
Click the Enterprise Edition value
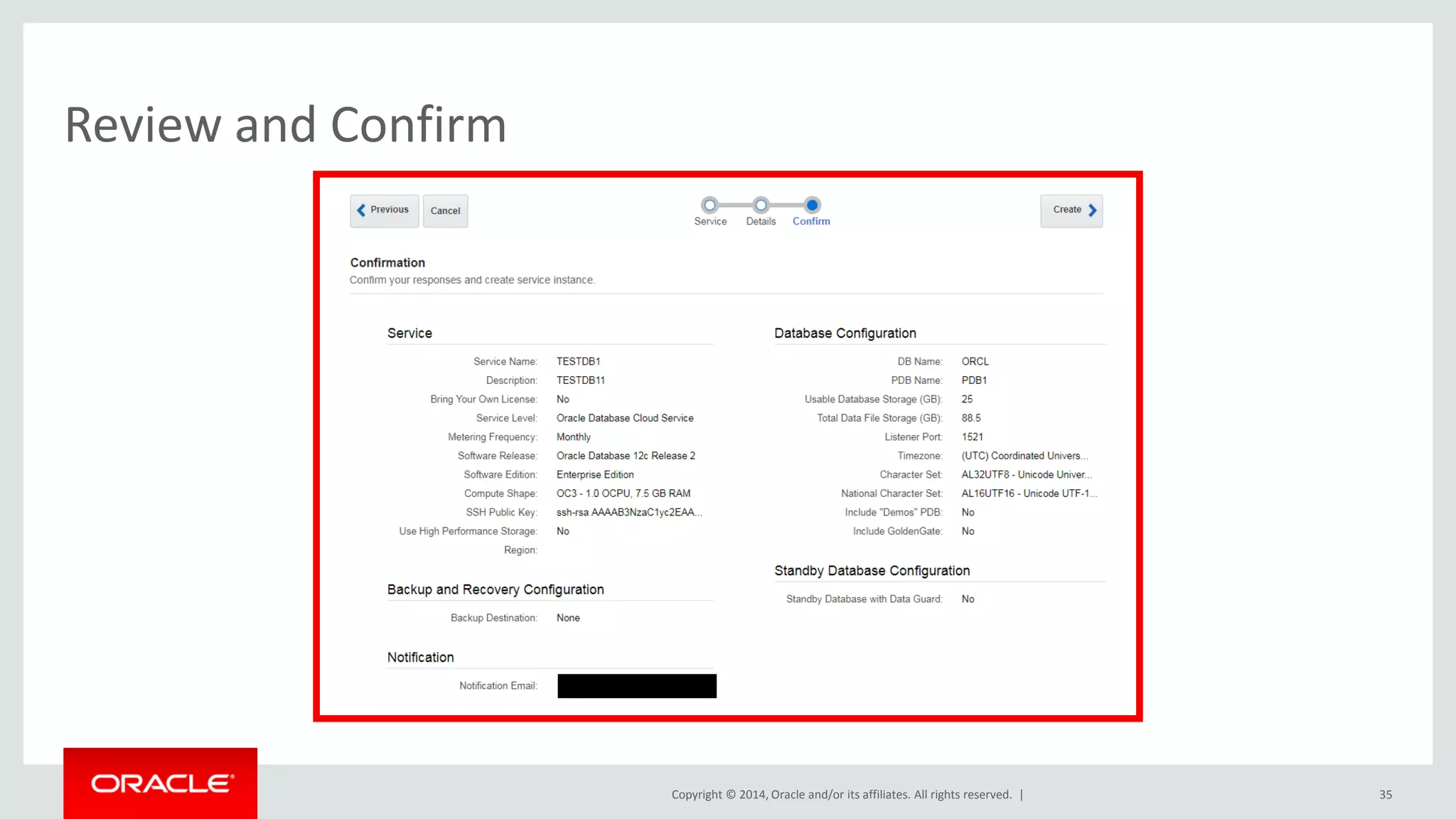tap(595, 475)
